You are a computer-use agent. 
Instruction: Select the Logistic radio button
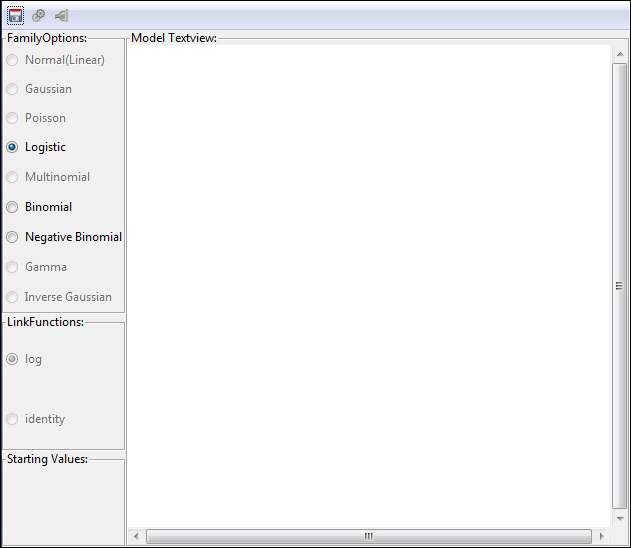point(36,147)
